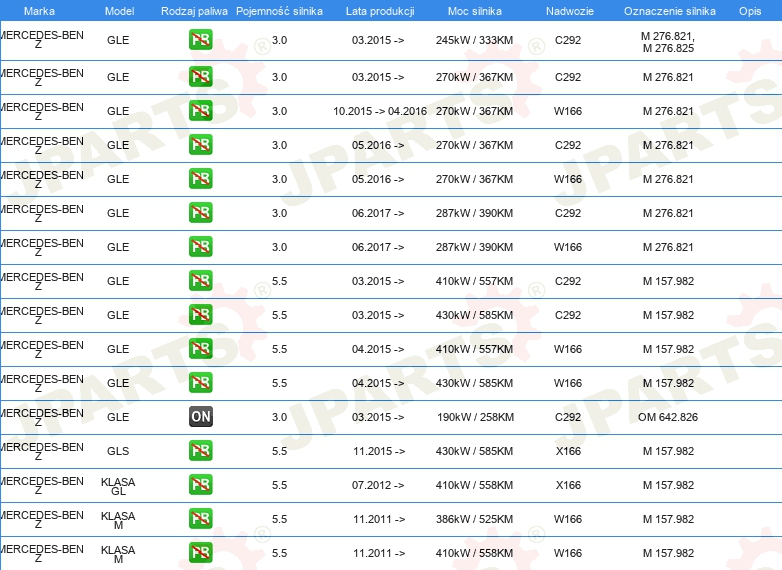Click the Nadwozie column header

pos(568,10)
